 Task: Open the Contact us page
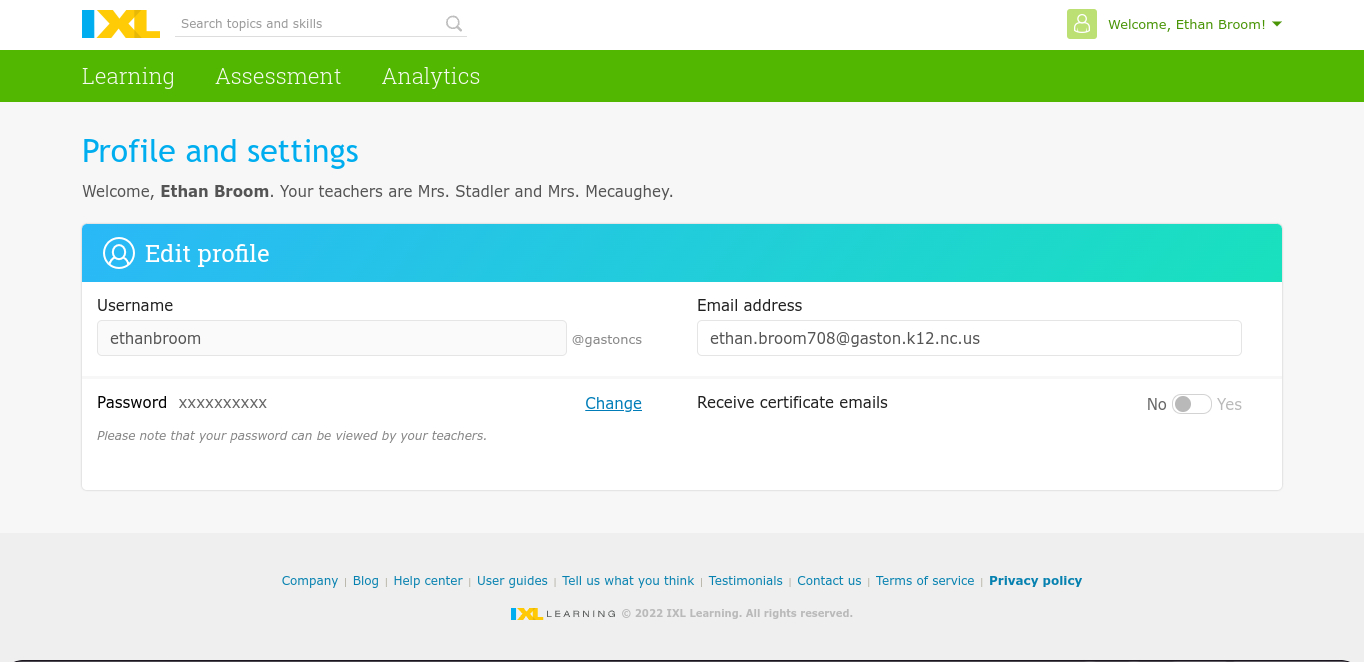(x=829, y=580)
